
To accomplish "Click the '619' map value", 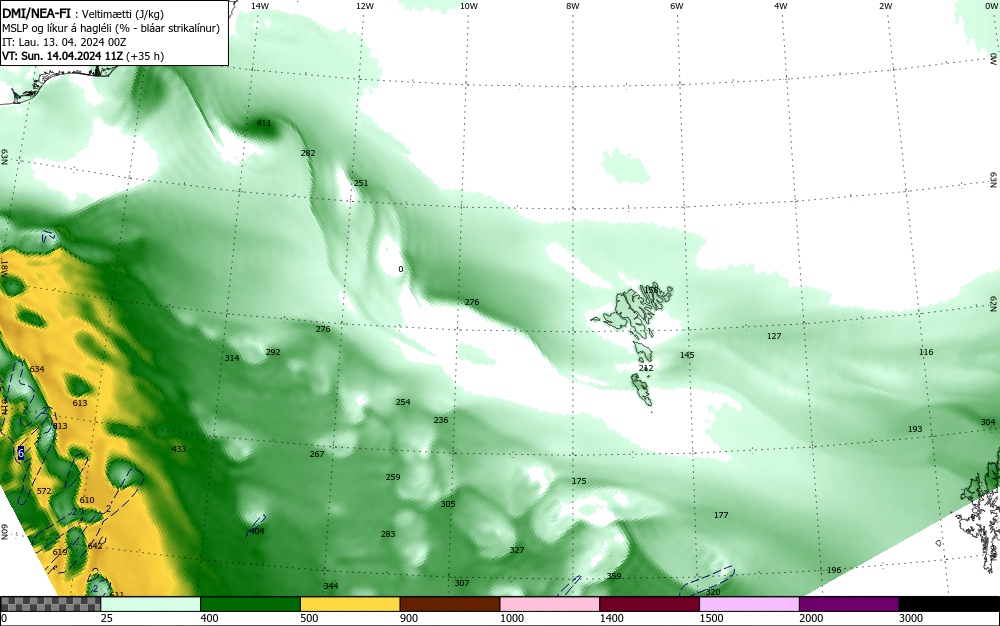I will click(x=59, y=552).
